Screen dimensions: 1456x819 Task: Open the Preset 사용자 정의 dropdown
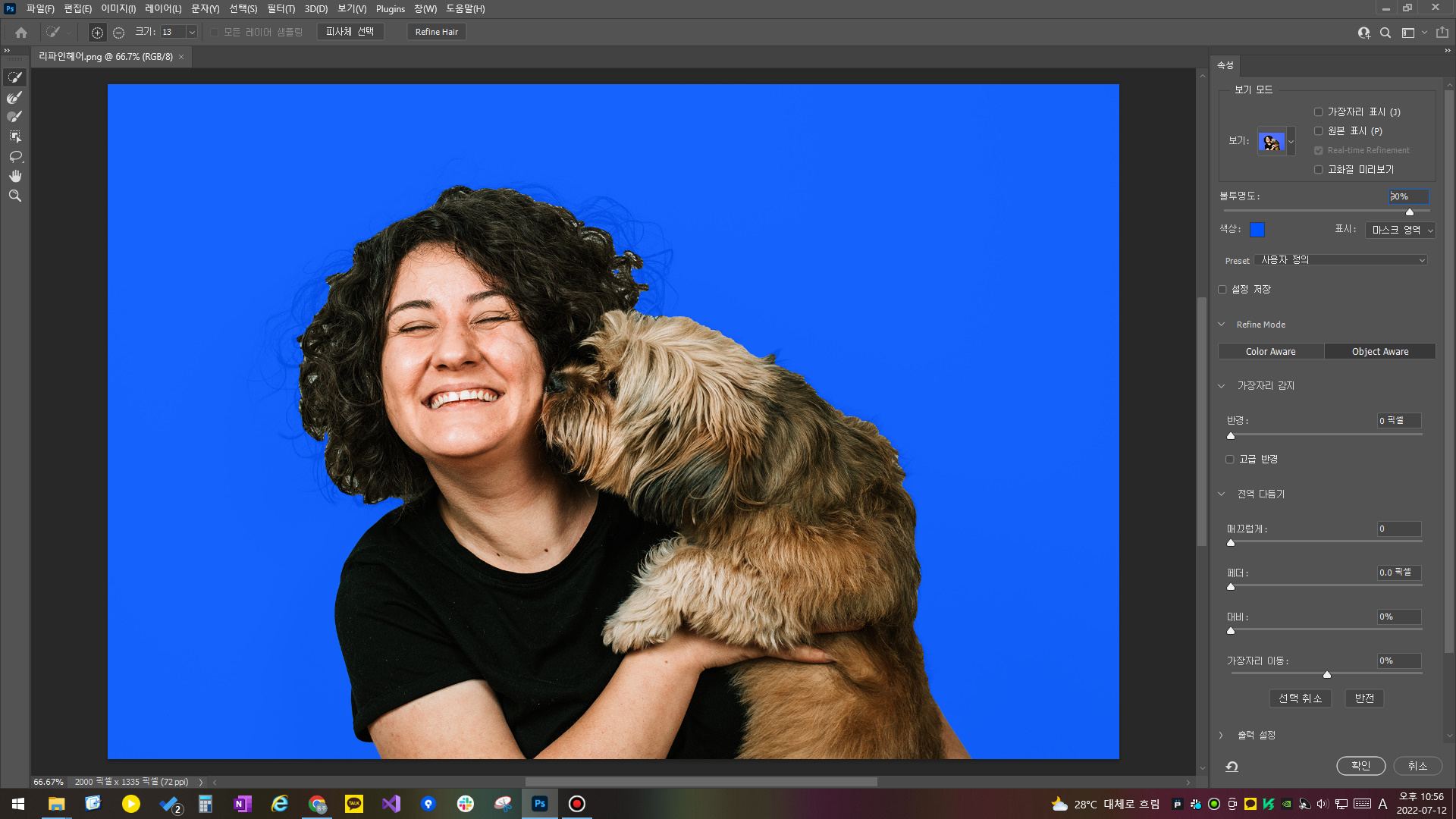1341,260
